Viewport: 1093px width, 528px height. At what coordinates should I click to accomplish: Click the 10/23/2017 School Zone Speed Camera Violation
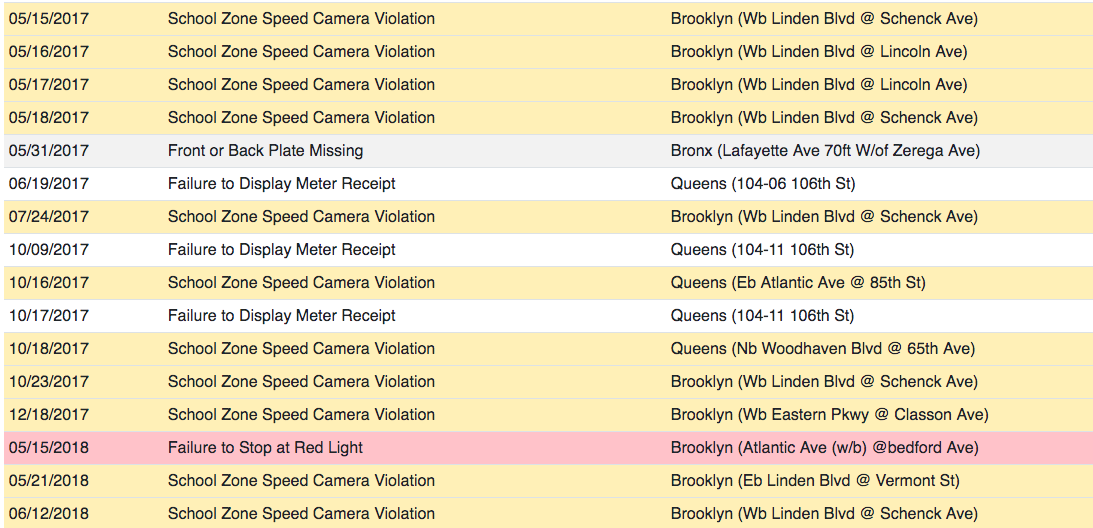click(301, 382)
